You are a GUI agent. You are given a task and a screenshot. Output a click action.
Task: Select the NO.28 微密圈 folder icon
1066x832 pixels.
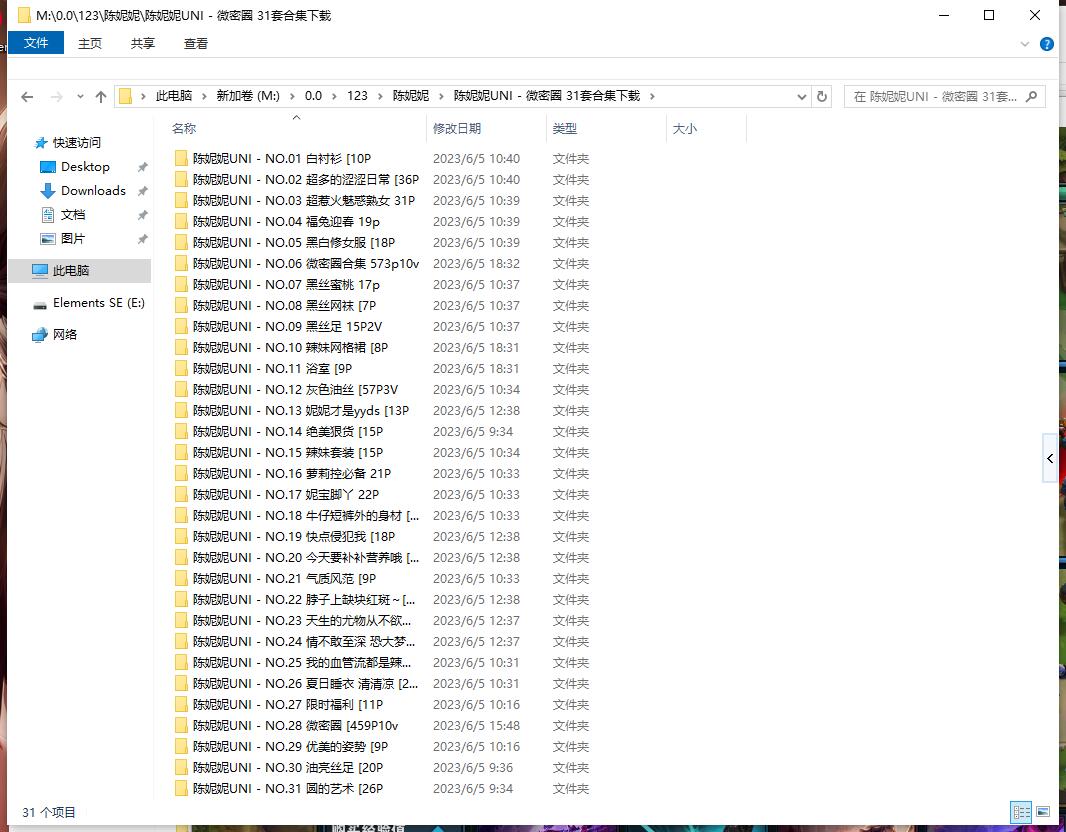pyautogui.click(x=181, y=726)
